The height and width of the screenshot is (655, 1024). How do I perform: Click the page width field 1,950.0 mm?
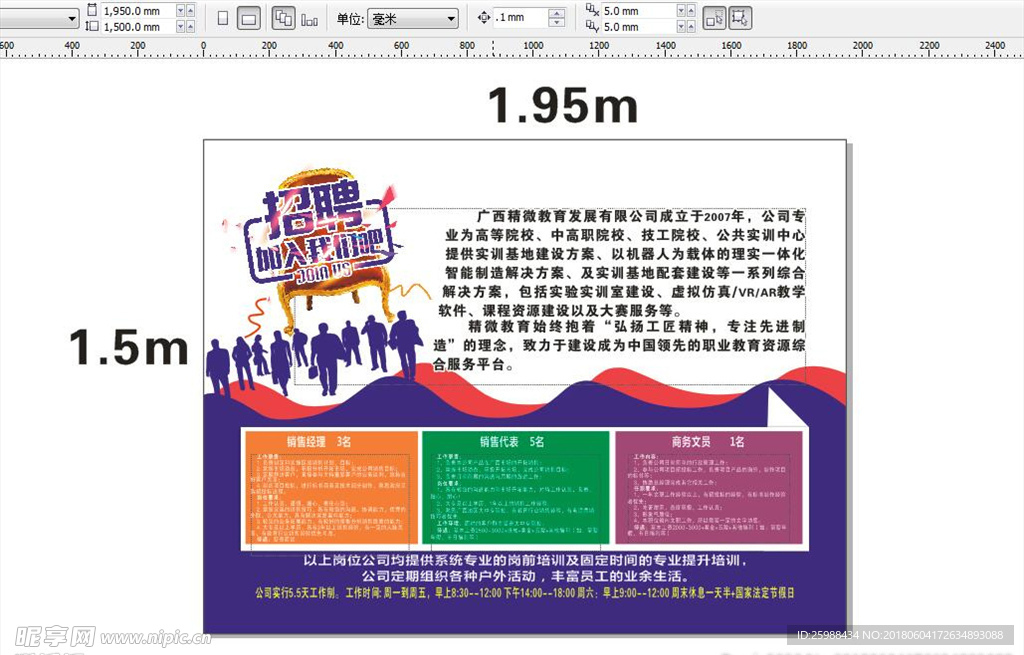tap(136, 10)
